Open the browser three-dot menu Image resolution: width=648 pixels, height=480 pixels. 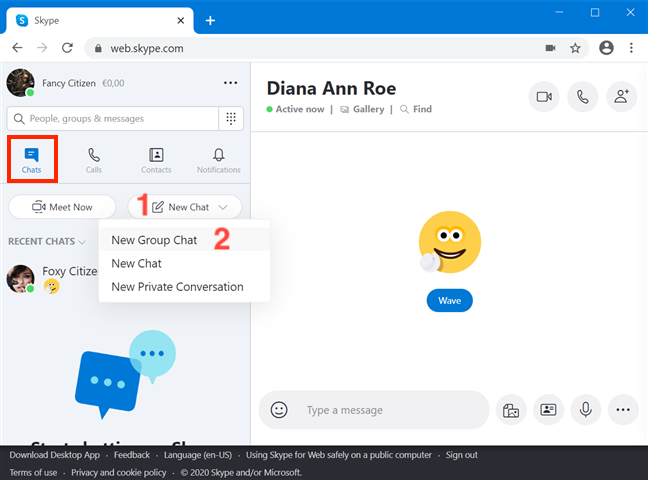pos(631,48)
